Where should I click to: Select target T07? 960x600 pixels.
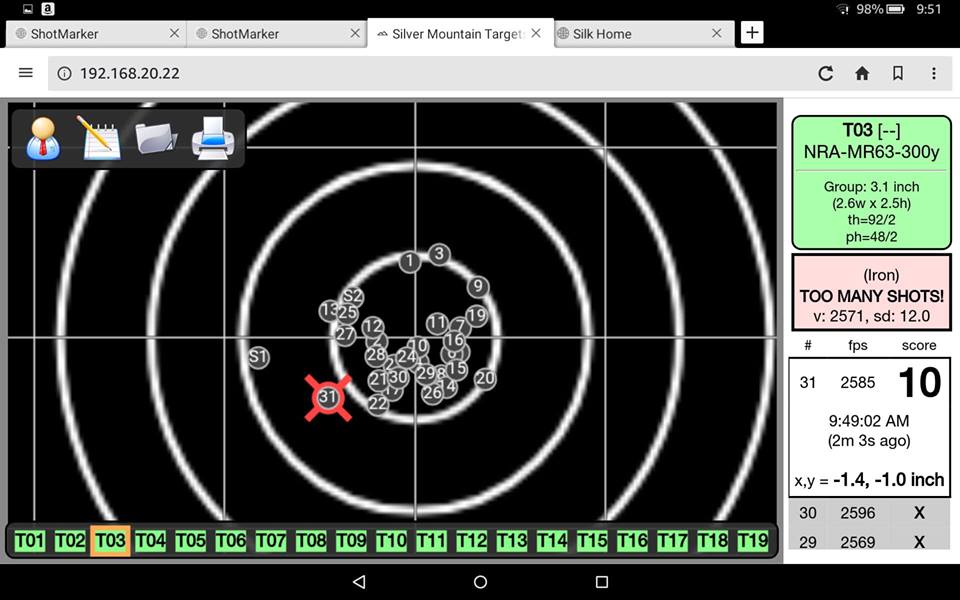coord(271,541)
